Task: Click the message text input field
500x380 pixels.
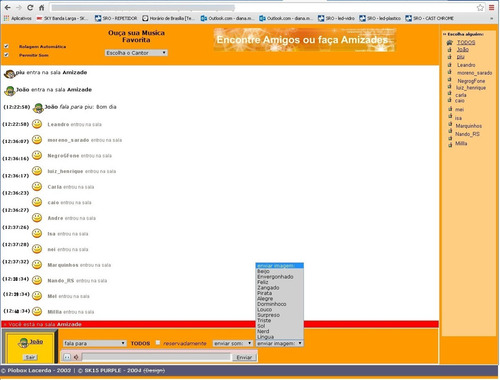Action: 156,357
